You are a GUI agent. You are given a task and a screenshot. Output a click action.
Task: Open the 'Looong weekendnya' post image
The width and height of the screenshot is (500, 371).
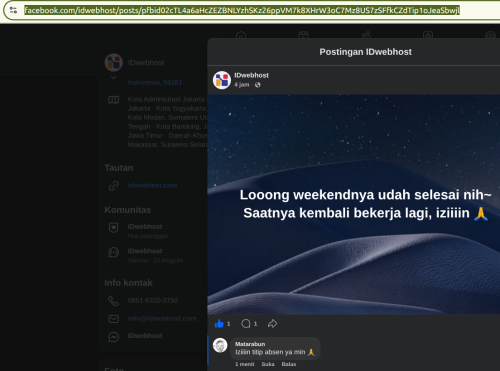pos(354,204)
